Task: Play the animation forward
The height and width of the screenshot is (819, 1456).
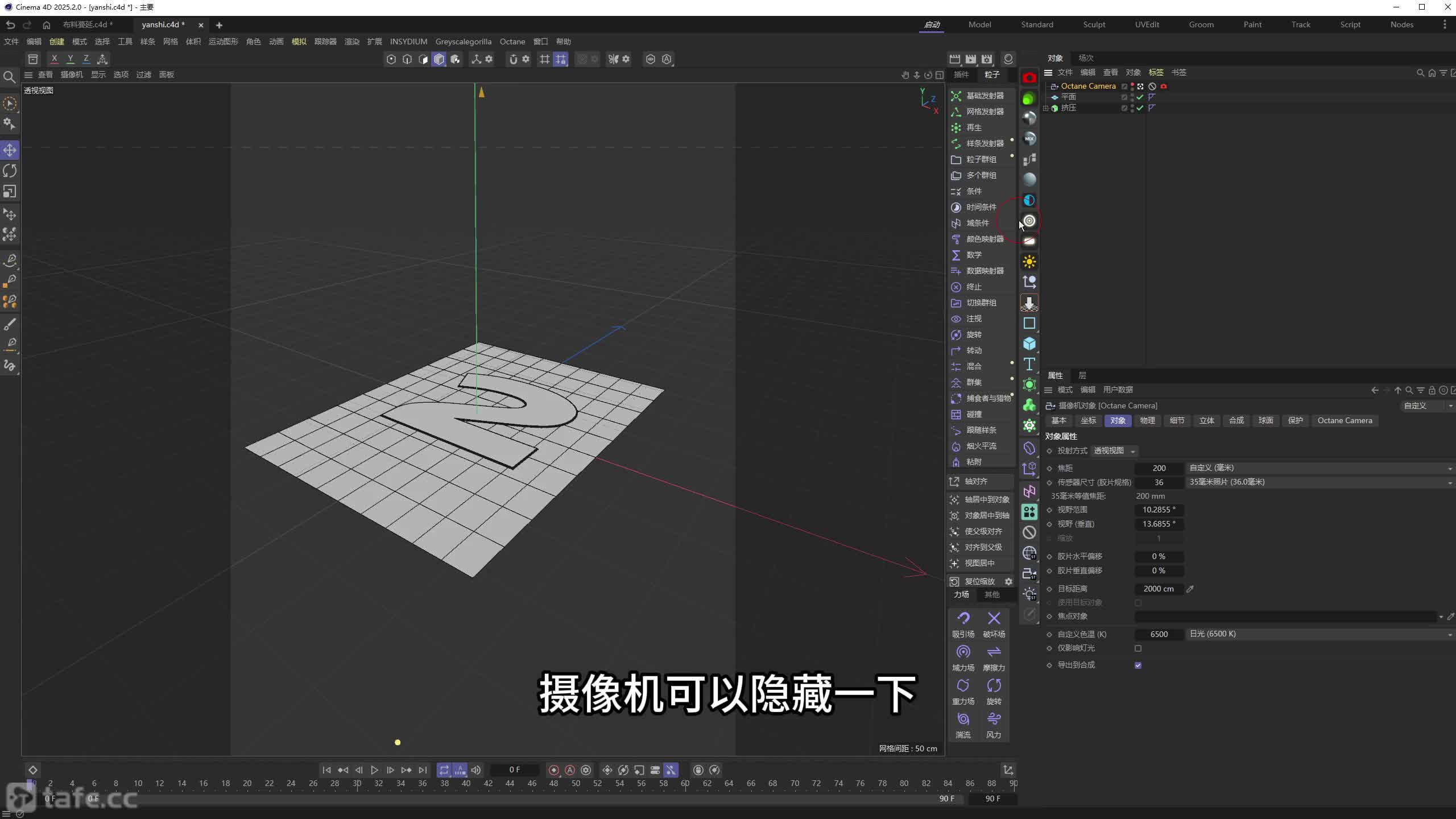Action: [x=374, y=770]
